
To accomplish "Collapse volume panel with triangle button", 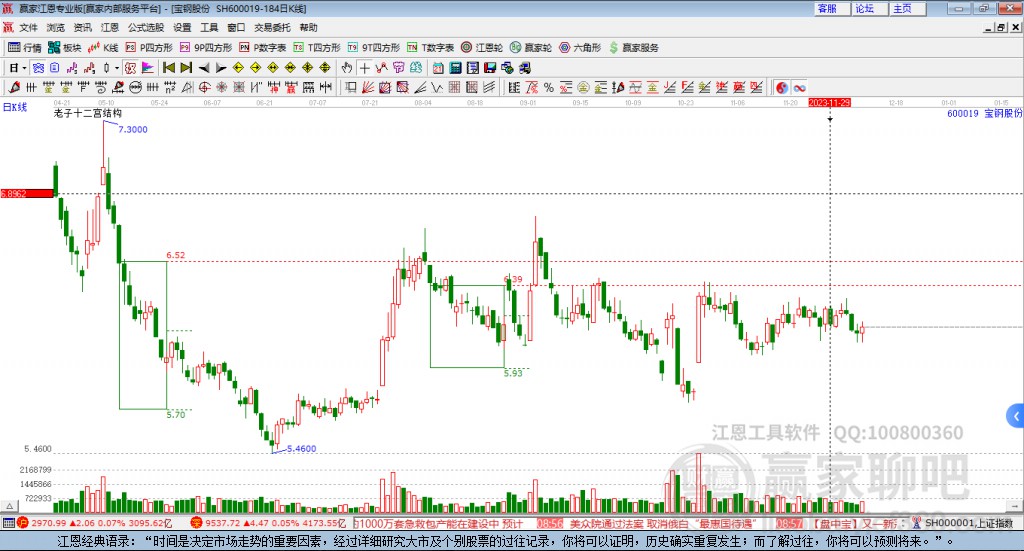I will 9,506.
